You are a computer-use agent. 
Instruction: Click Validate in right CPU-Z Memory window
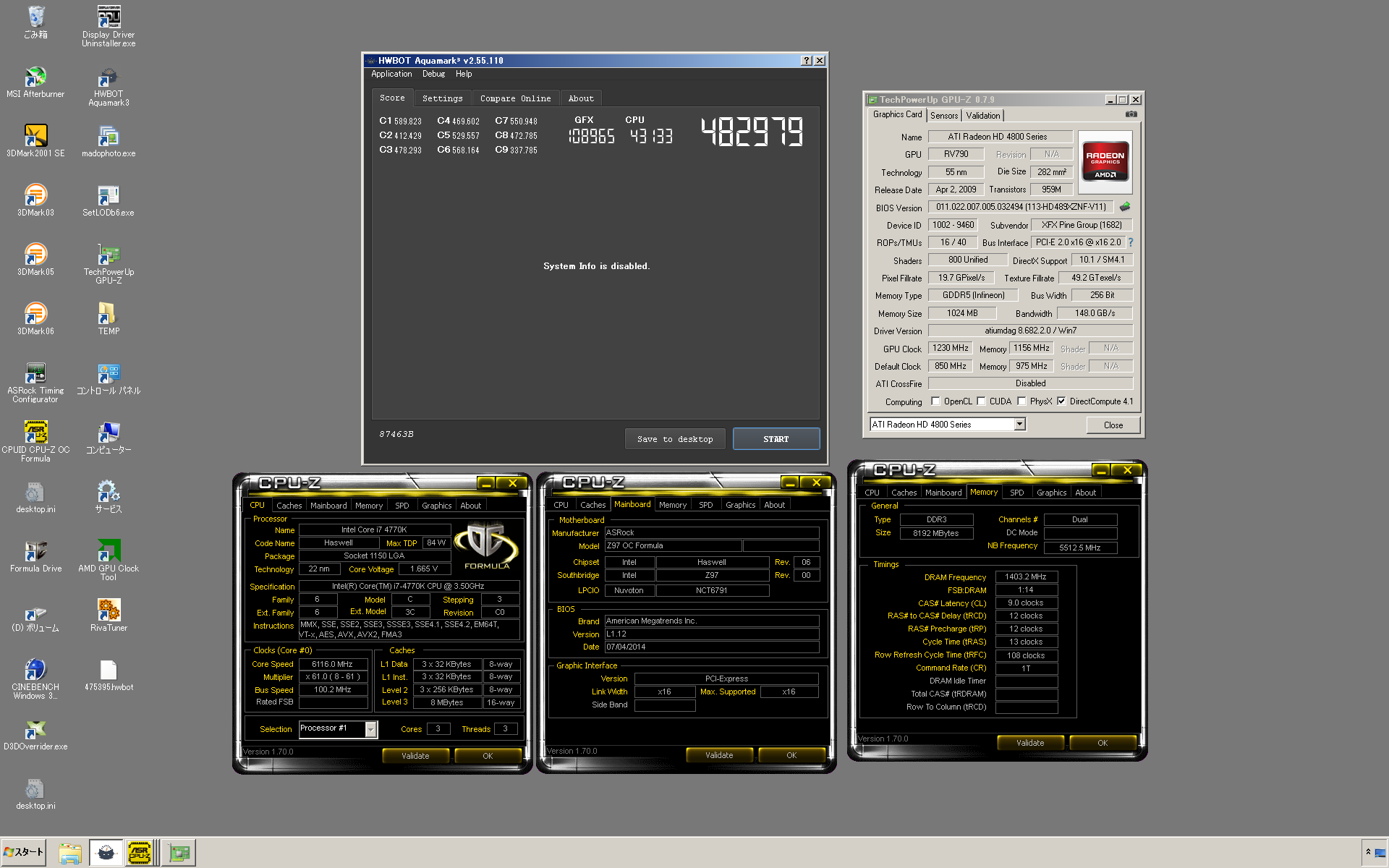1030,743
